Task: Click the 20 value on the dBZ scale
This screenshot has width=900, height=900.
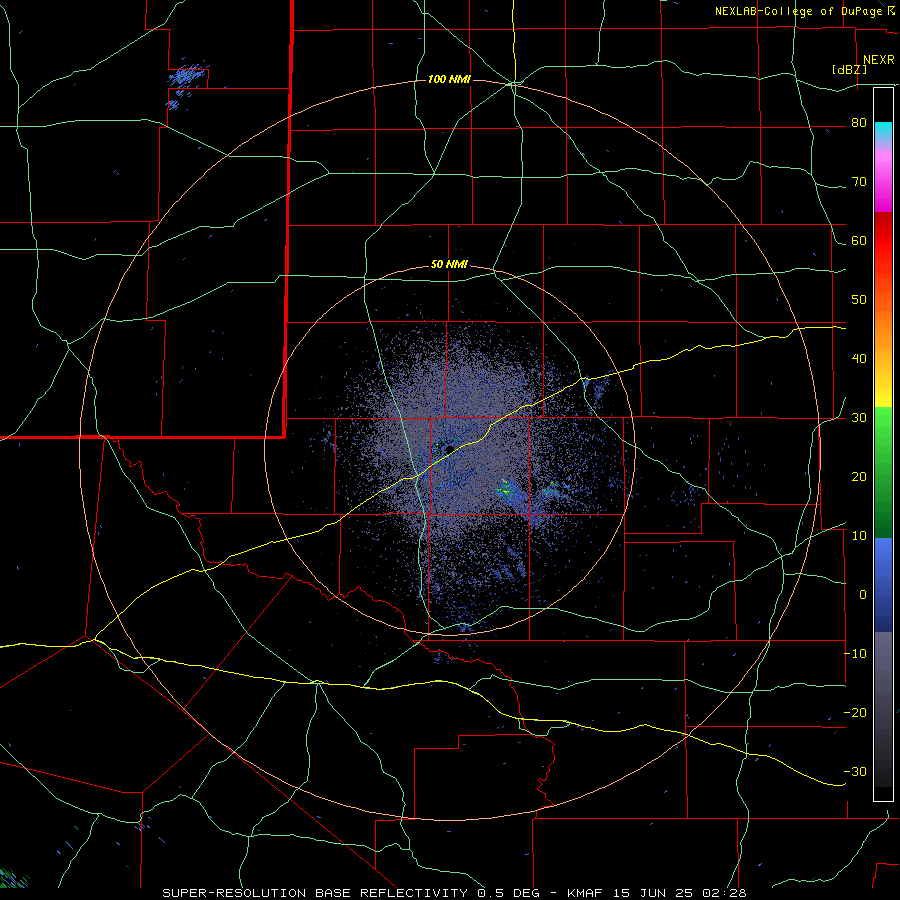Action: 859,476
